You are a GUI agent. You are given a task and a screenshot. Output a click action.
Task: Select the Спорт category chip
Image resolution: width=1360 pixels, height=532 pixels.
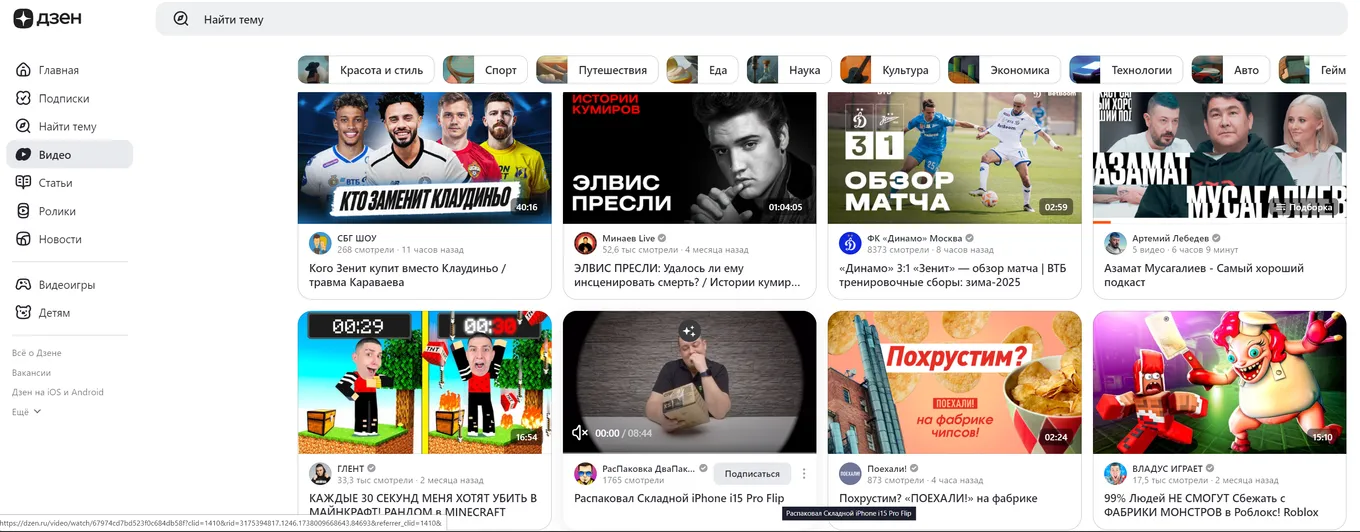coord(485,70)
